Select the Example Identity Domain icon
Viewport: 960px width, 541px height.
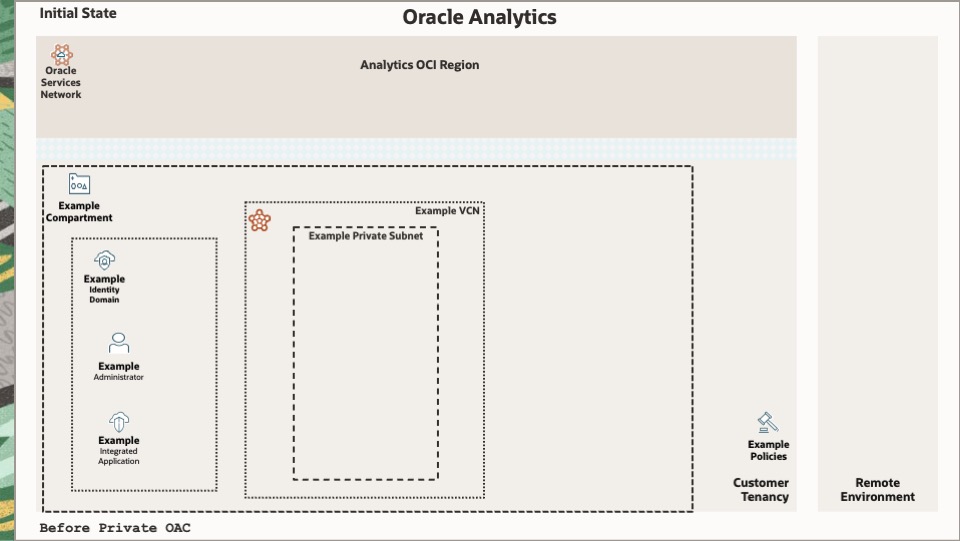tap(105, 261)
